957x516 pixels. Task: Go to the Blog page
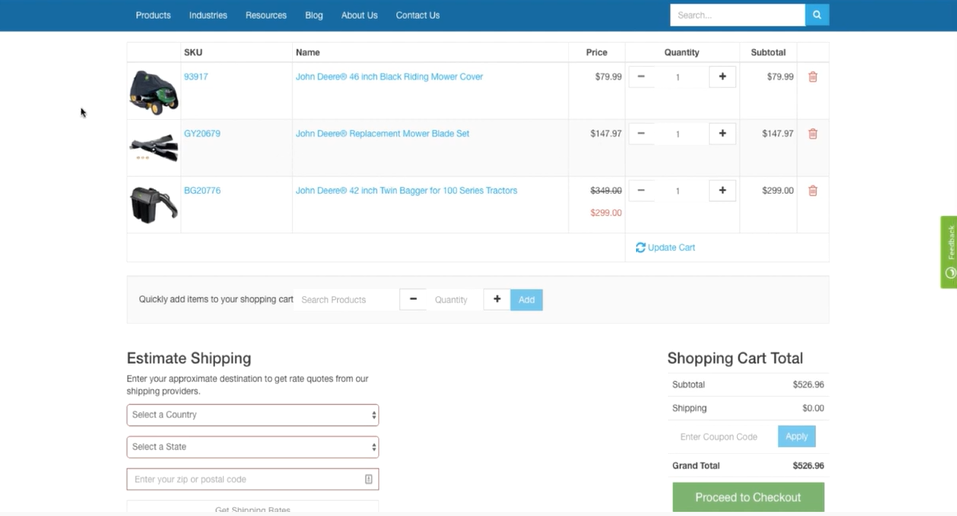click(314, 15)
